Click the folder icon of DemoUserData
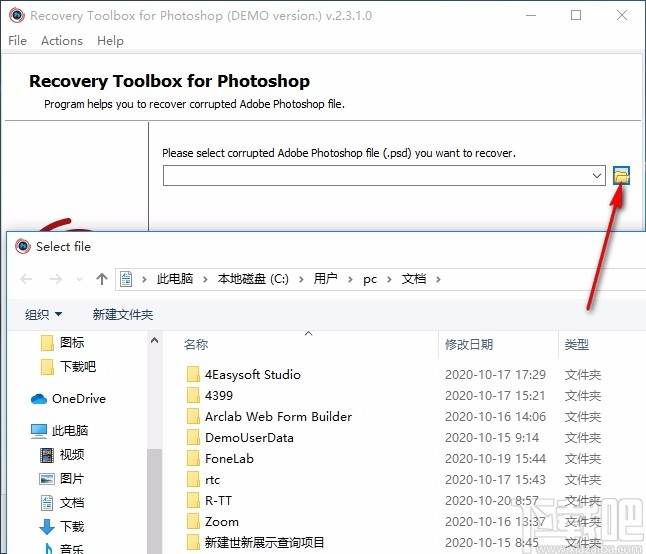Image resolution: width=646 pixels, height=554 pixels. 193,437
